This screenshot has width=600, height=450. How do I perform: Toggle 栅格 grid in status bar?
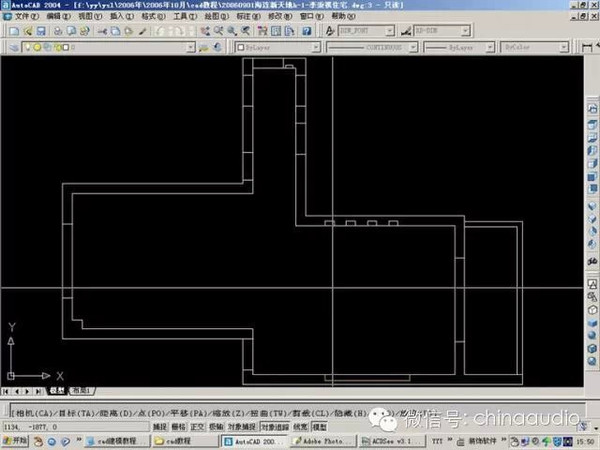(179, 427)
